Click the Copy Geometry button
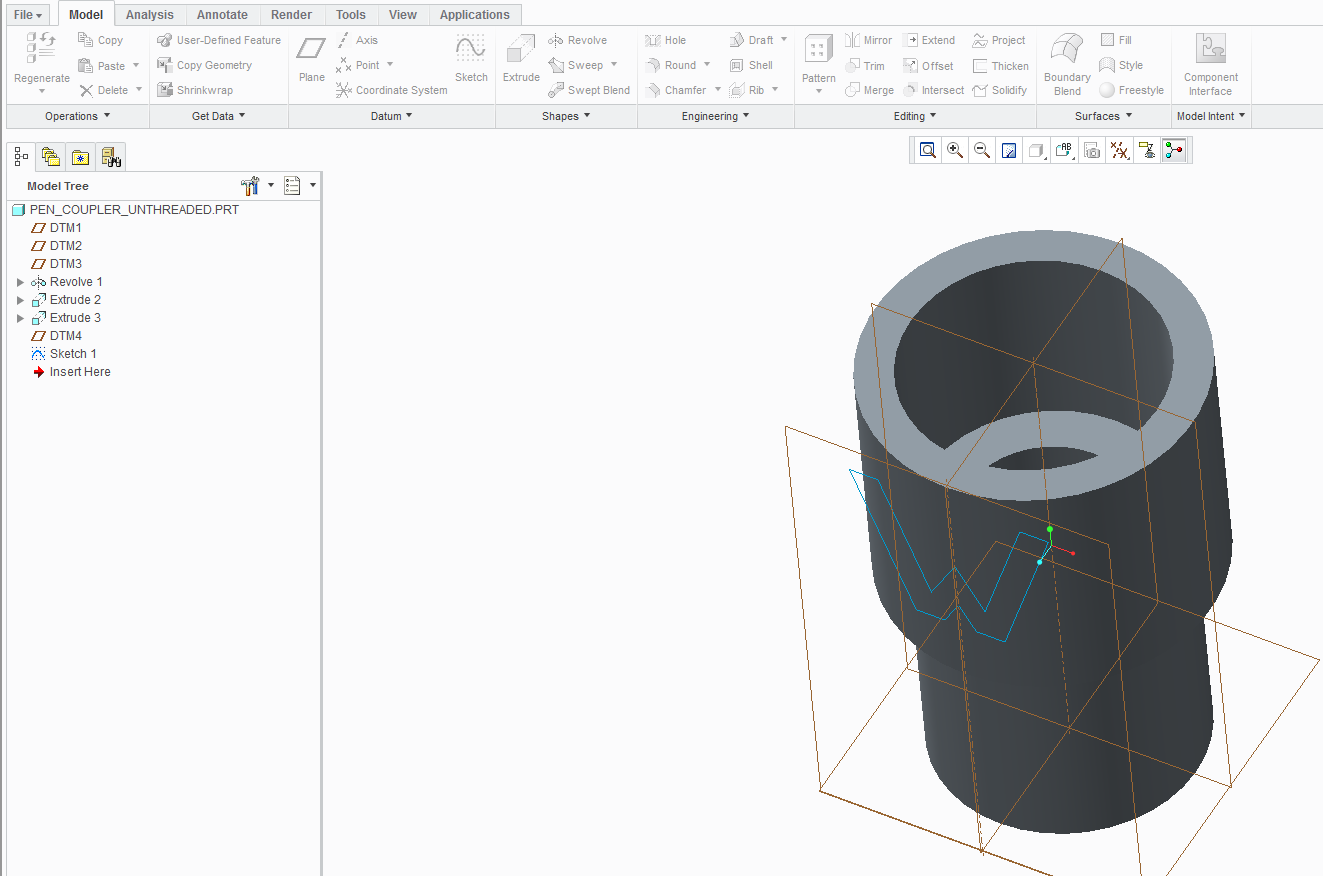Image resolution: width=1323 pixels, height=876 pixels. (x=205, y=65)
